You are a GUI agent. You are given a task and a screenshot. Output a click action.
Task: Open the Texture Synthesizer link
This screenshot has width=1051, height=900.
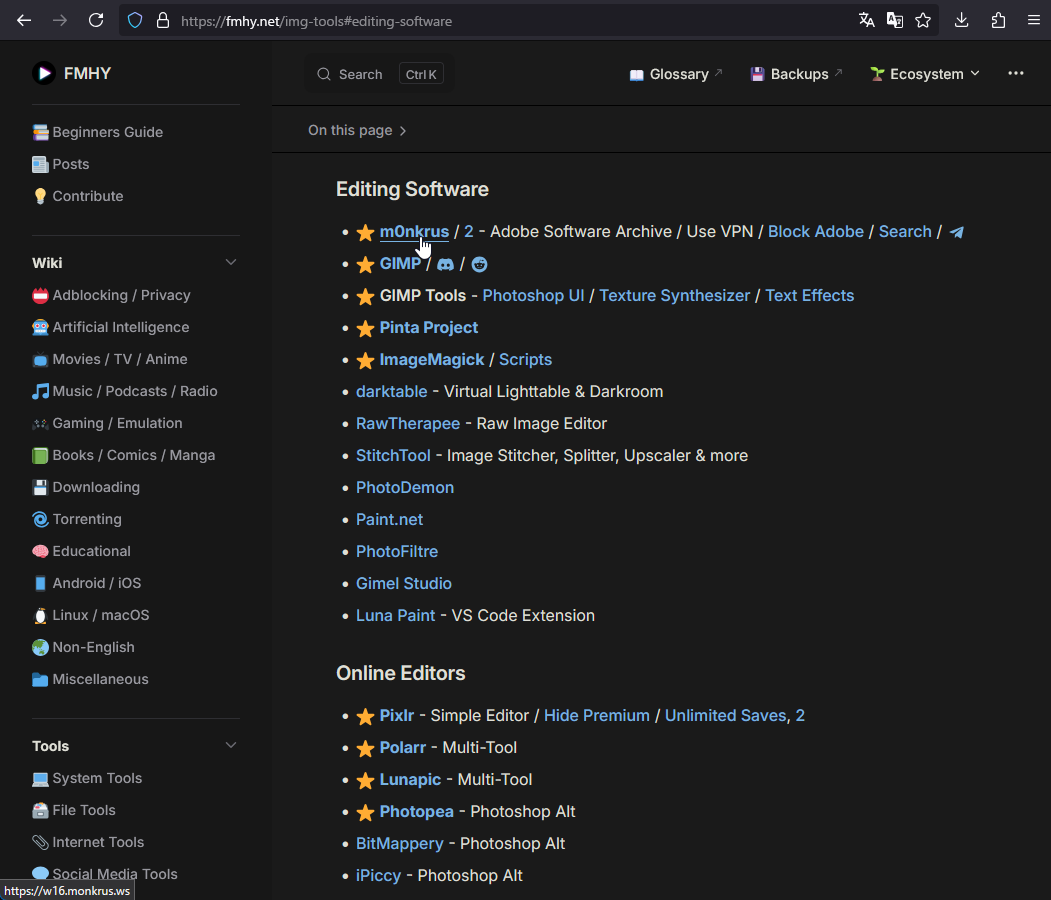[x=674, y=296]
